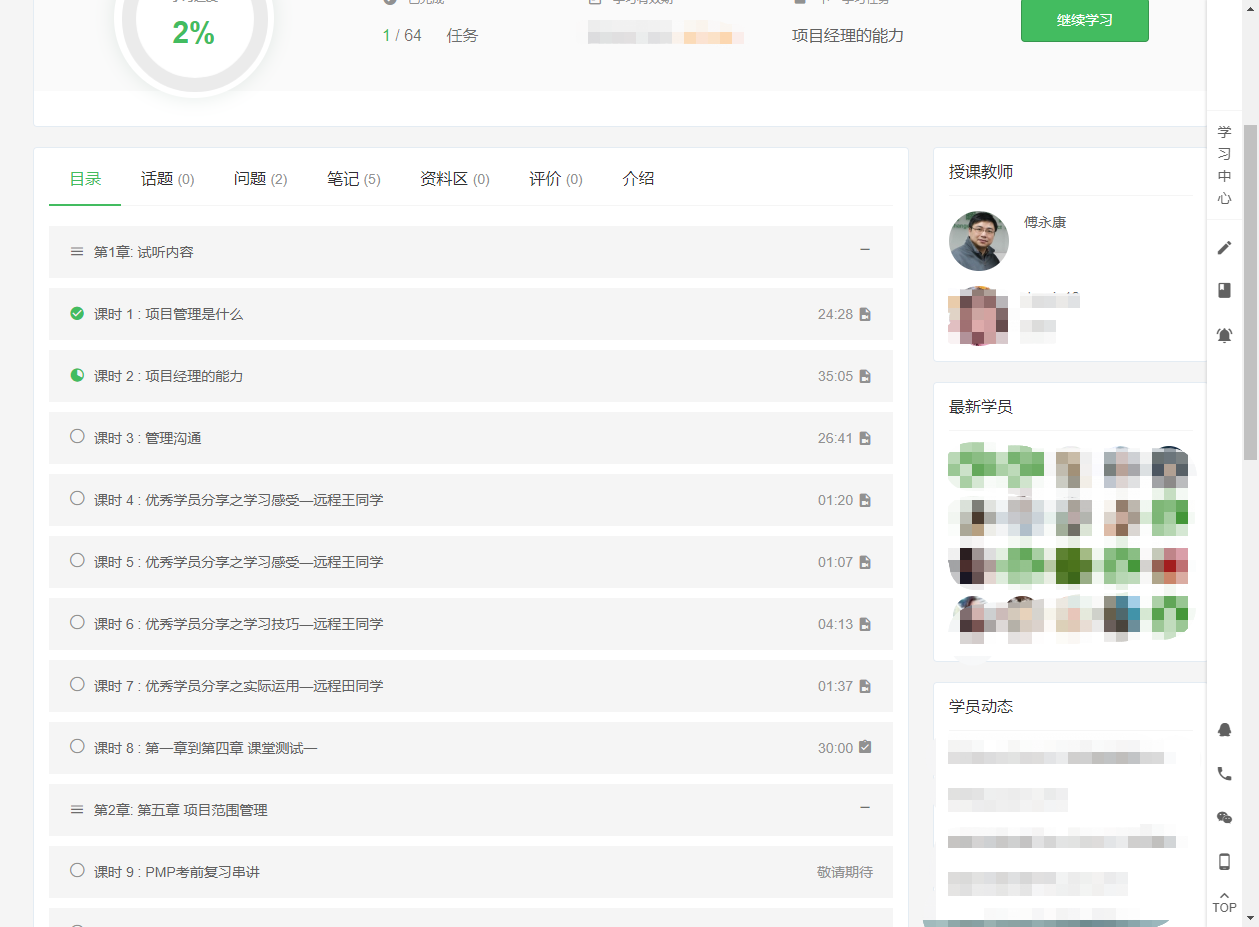This screenshot has width=1259, height=927.
Task: Click the 1 / 64 任务 count
Action: (430, 36)
